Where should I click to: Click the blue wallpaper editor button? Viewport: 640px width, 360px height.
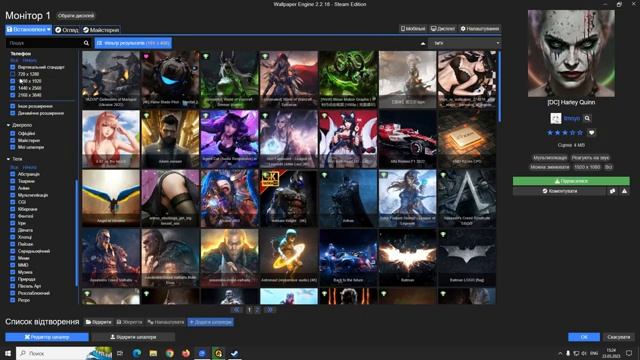(x=47, y=337)
